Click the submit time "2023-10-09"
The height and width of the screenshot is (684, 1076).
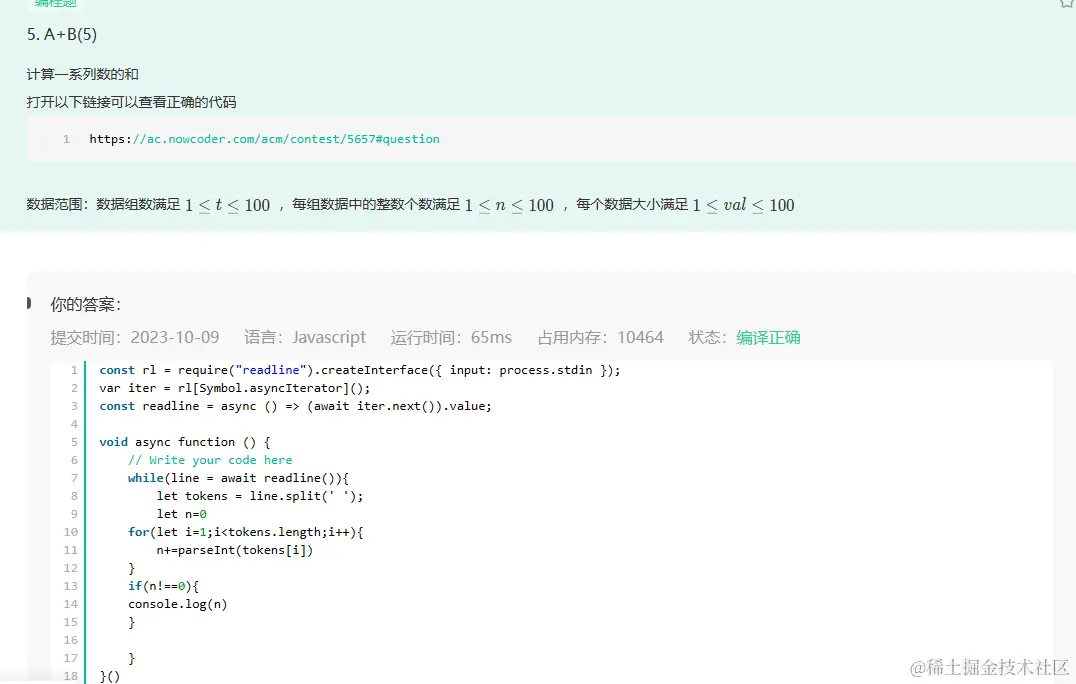point(175,338)
